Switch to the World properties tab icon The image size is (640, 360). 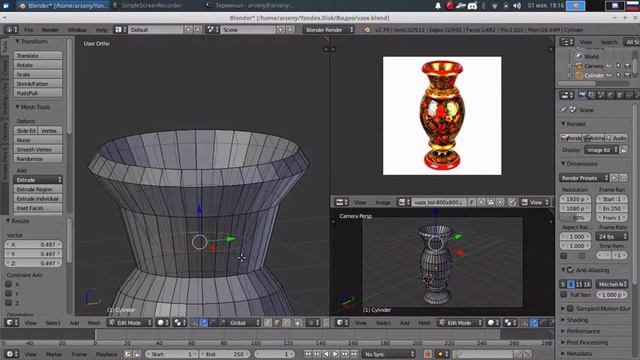611,95
